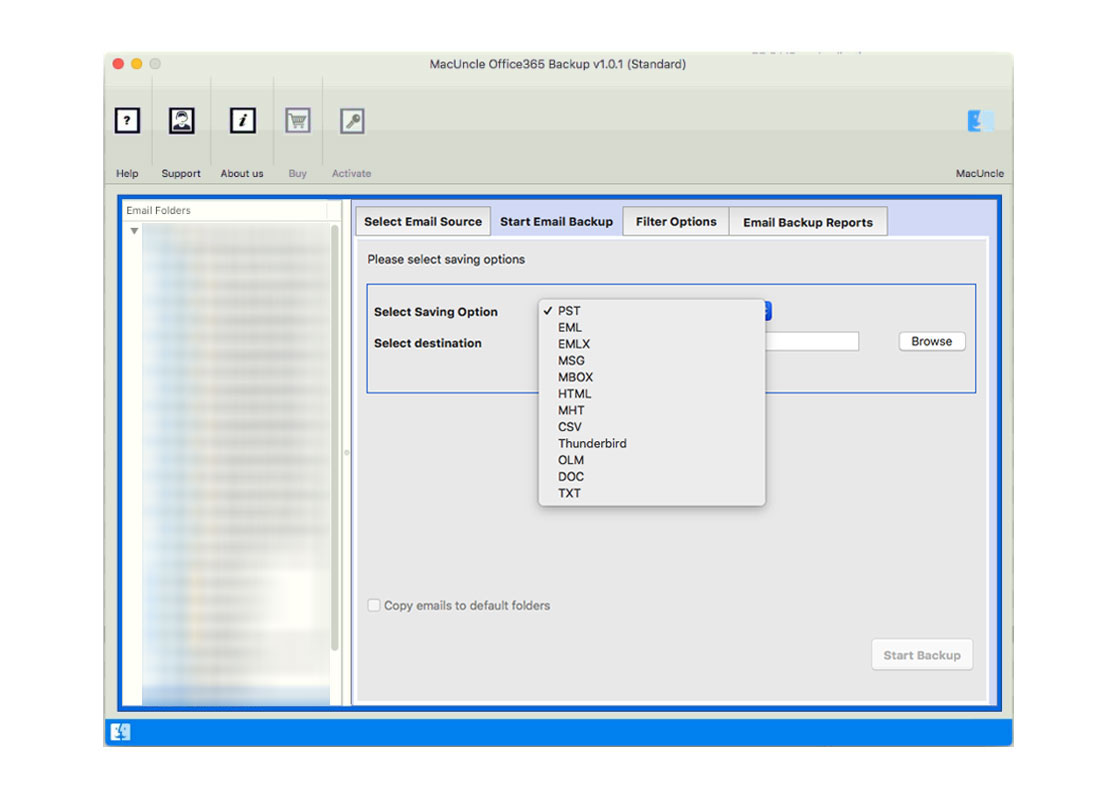
Task: Choose Thunderbird as the export format
Action: tap(592, 443)
